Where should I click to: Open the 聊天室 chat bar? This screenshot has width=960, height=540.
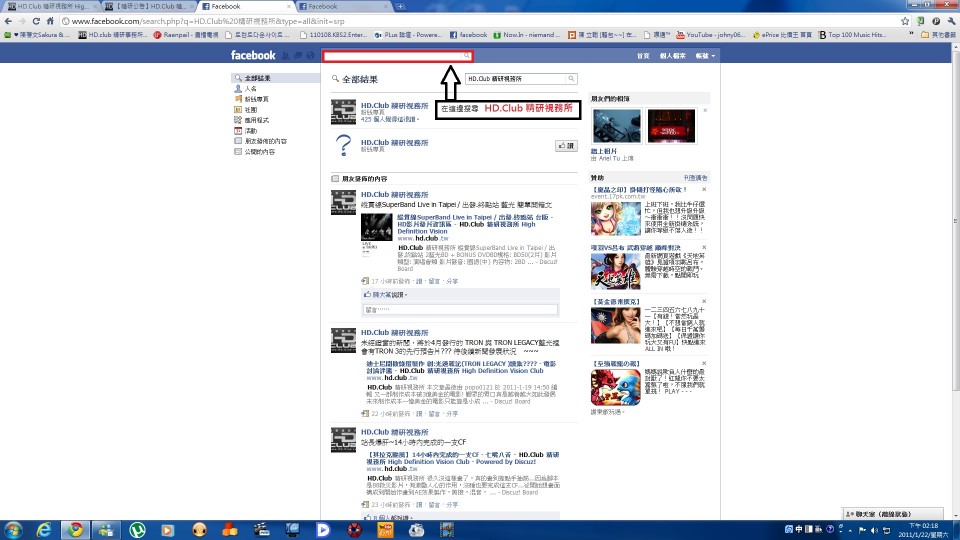[x=893, y=514]
